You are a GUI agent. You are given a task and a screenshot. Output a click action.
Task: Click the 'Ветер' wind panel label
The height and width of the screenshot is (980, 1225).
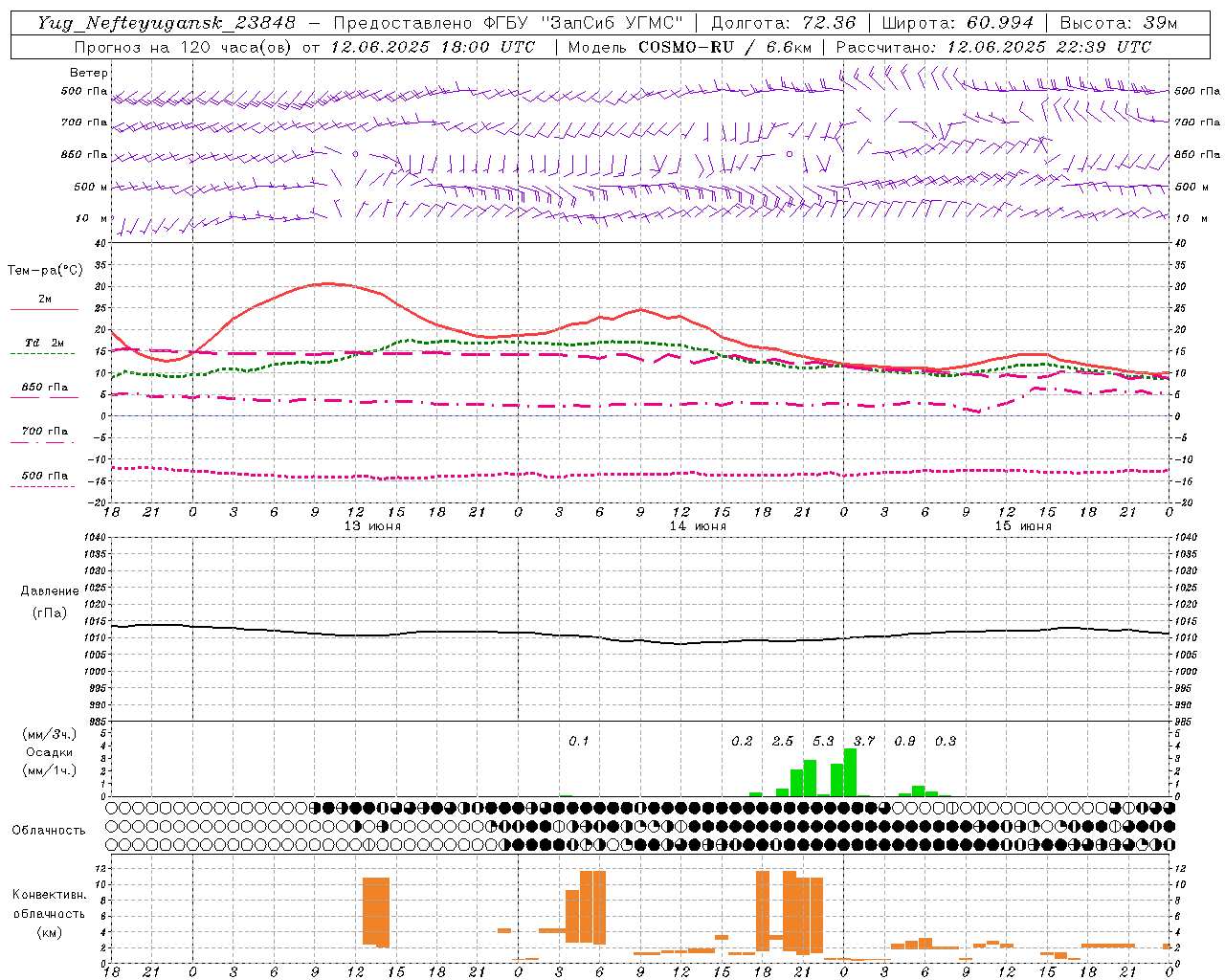pyautogui.click(x=89, y=73)
